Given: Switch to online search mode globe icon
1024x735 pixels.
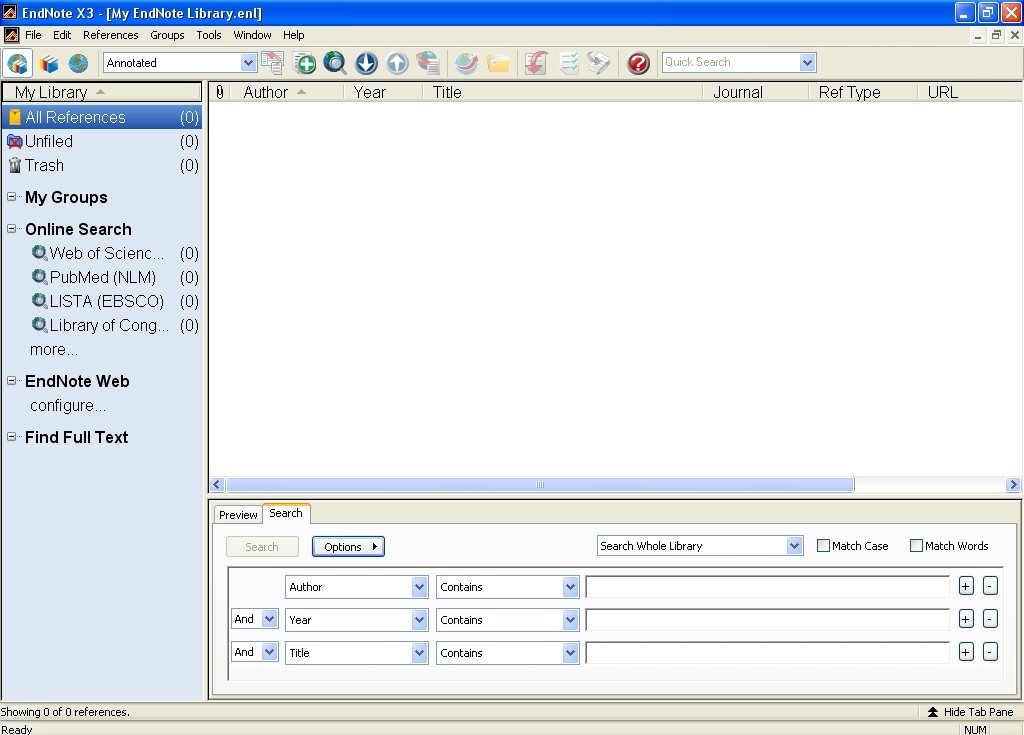Looking at the screenshot, I should coord(78,63).
